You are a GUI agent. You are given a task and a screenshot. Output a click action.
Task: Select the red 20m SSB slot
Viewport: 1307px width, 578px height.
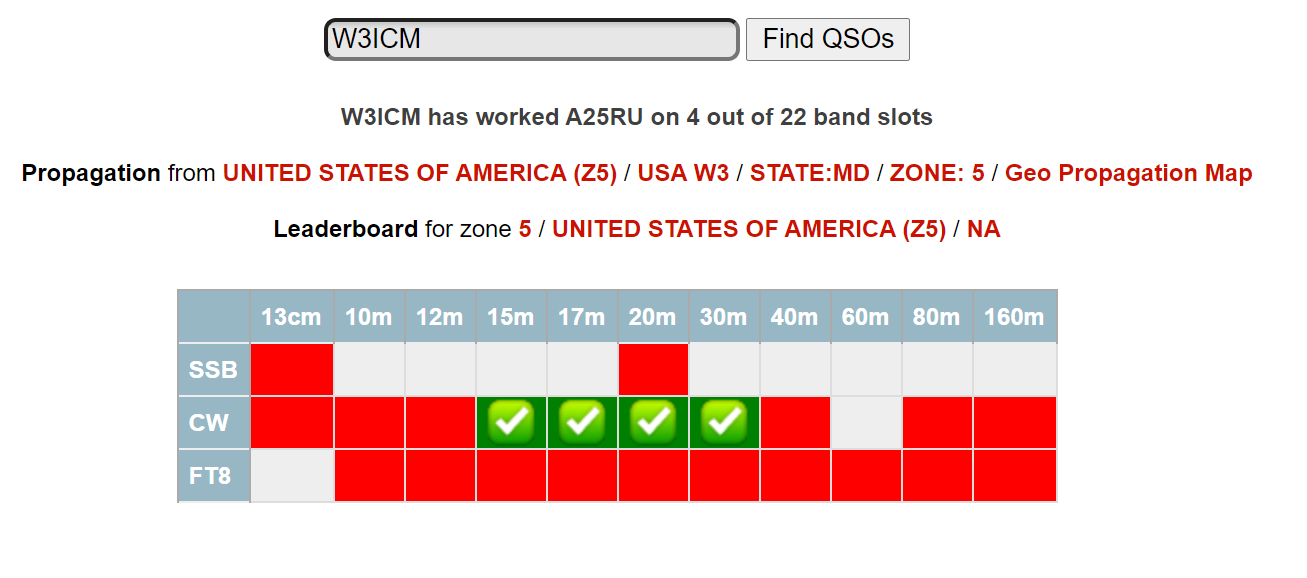pyautogui.click(x=653, y=370)
